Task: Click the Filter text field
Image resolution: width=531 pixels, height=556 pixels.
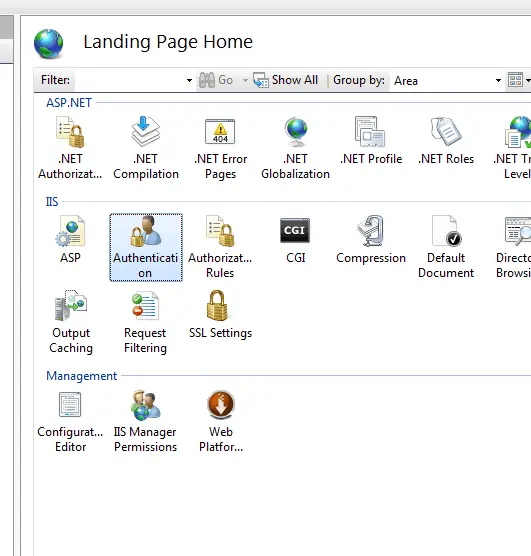Action: pyautogui.click(x=129, y=80)
